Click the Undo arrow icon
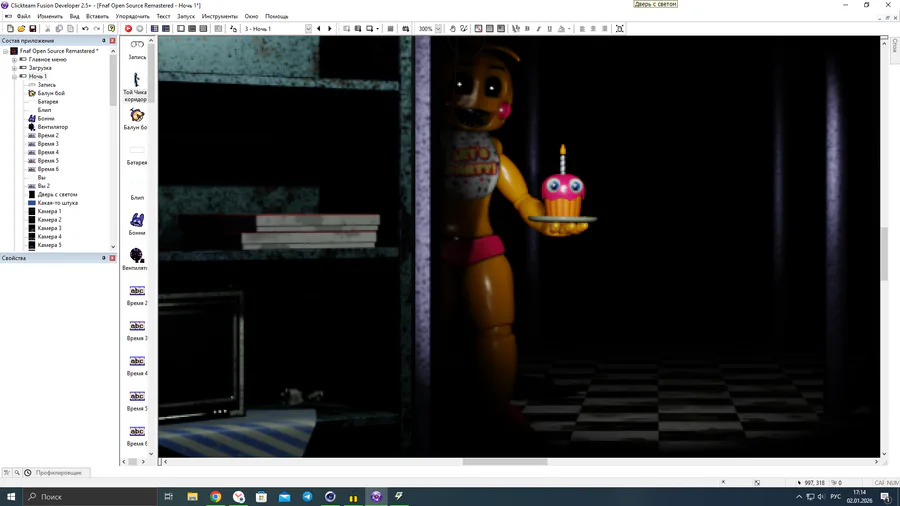 [85, 29]
